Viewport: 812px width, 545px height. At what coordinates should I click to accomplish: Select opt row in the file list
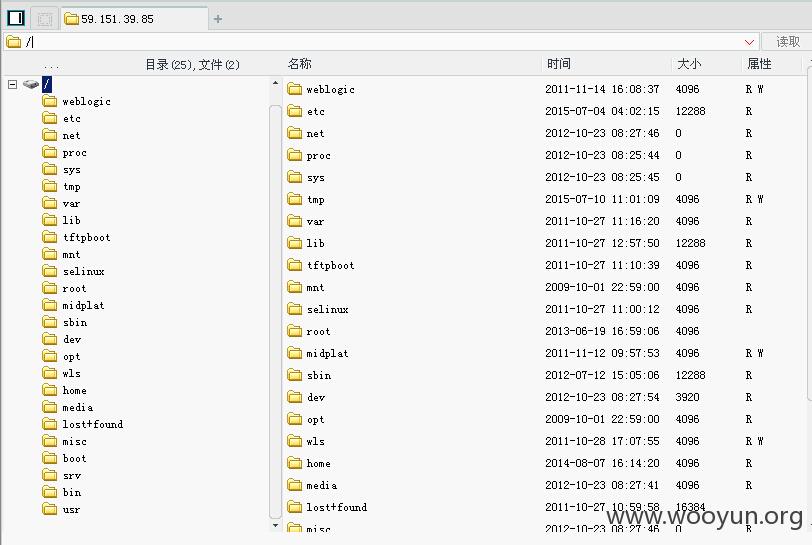[544, 420]
